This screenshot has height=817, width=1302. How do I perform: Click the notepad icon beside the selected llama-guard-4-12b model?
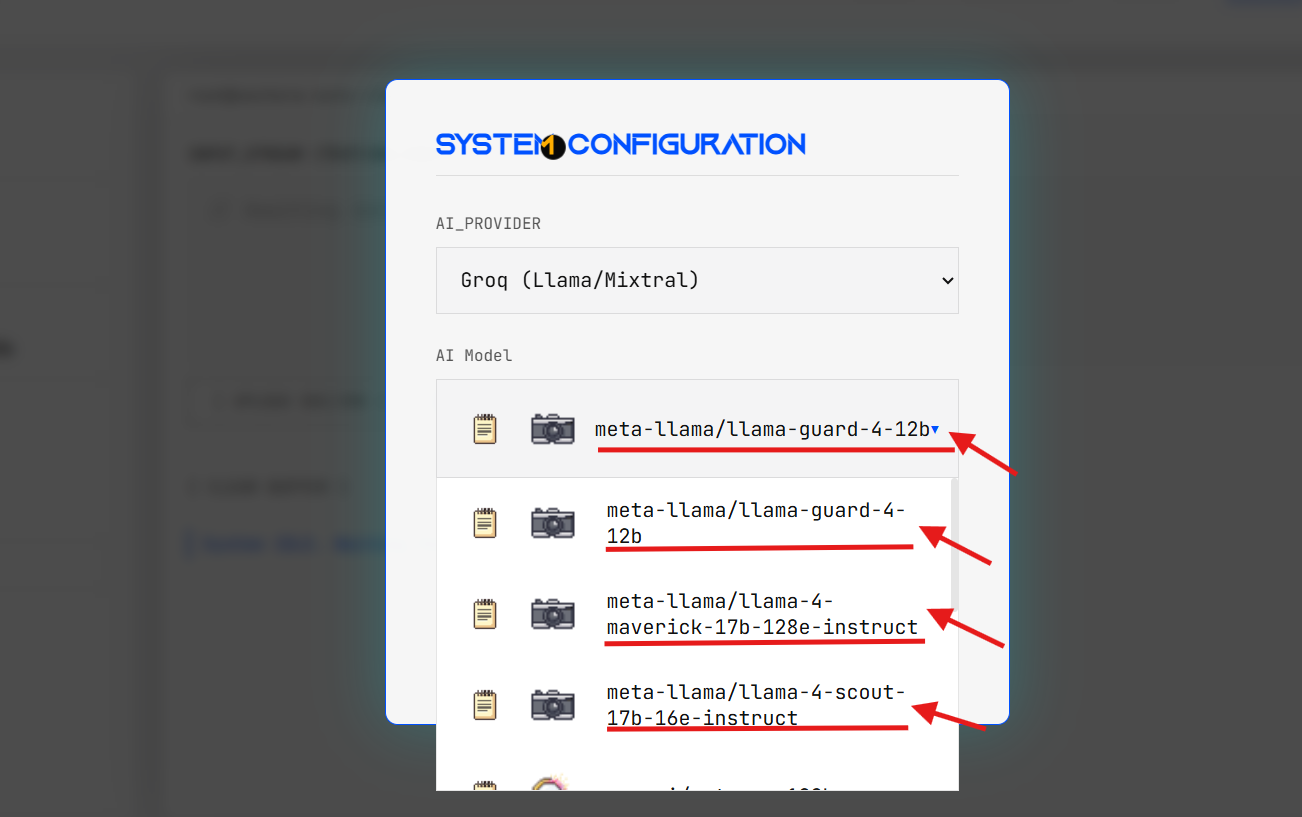coord(485,428)
